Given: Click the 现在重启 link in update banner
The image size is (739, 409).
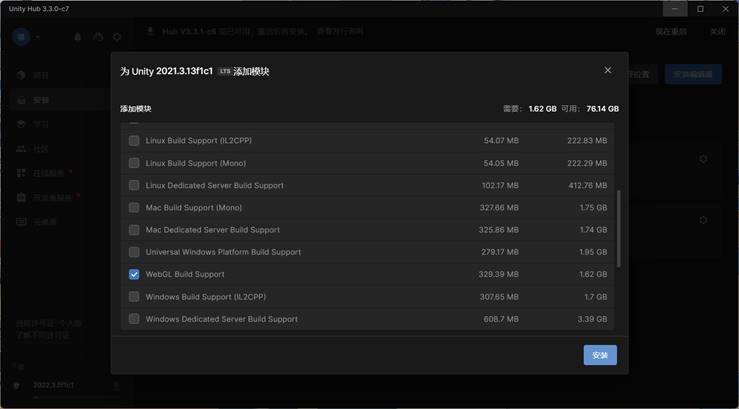Looking at the screenshot, I should [x=670, y=32].
